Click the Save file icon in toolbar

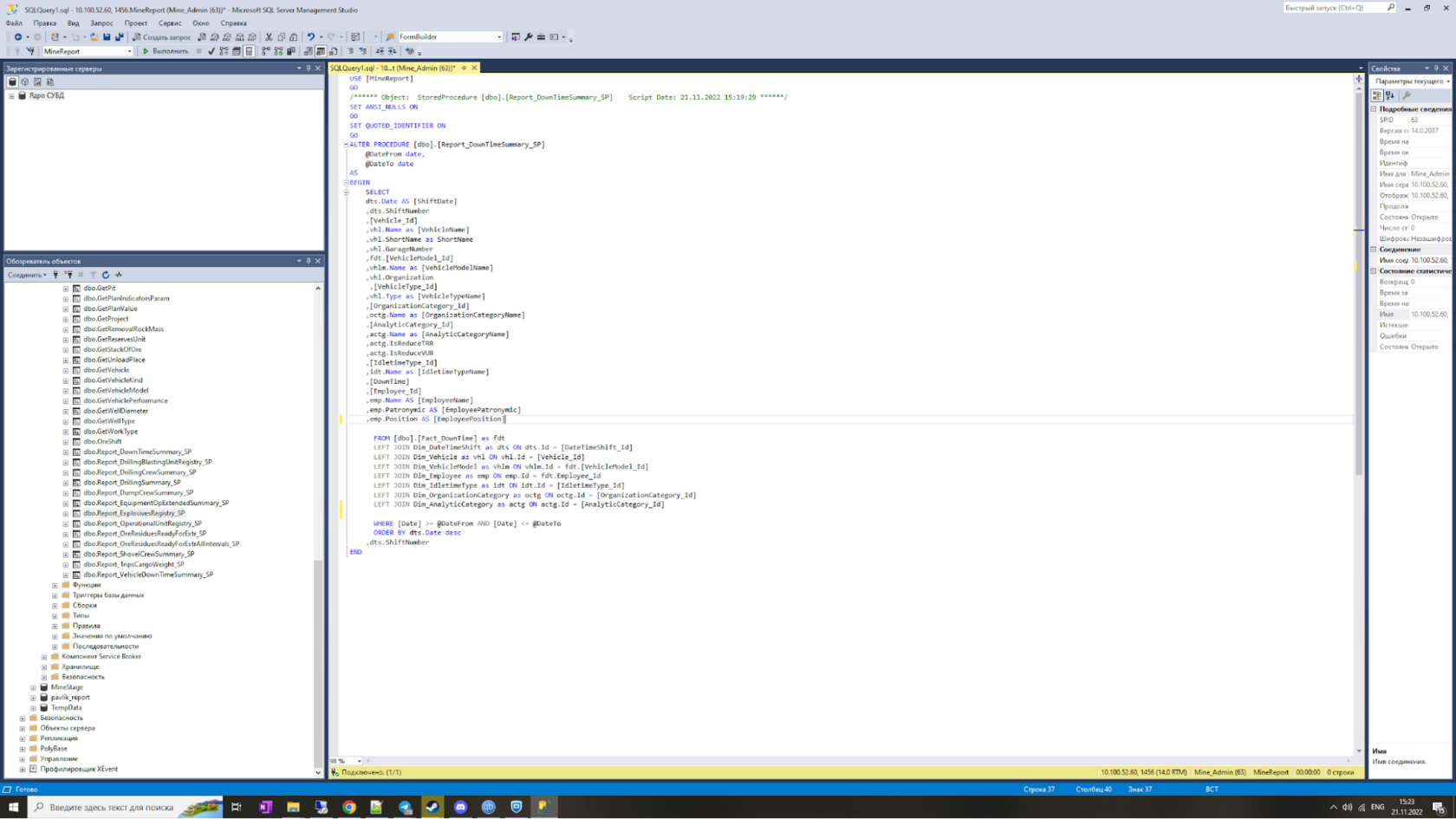(107, 37)
